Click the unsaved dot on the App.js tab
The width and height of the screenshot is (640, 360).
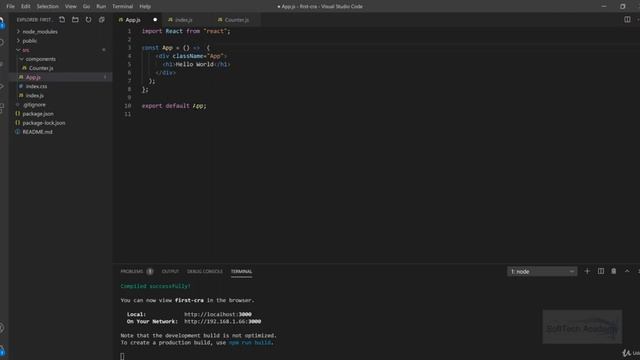pos(155,20)
